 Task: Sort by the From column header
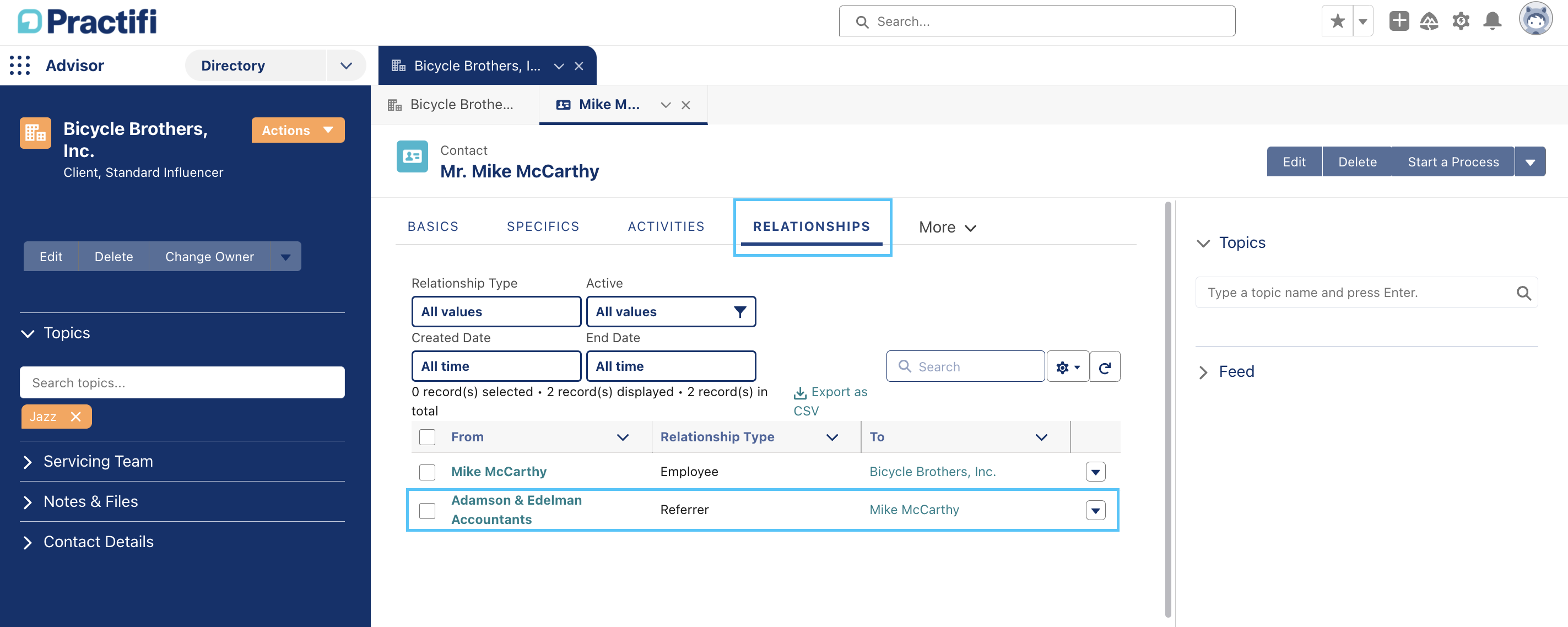(x=467, y=436)
